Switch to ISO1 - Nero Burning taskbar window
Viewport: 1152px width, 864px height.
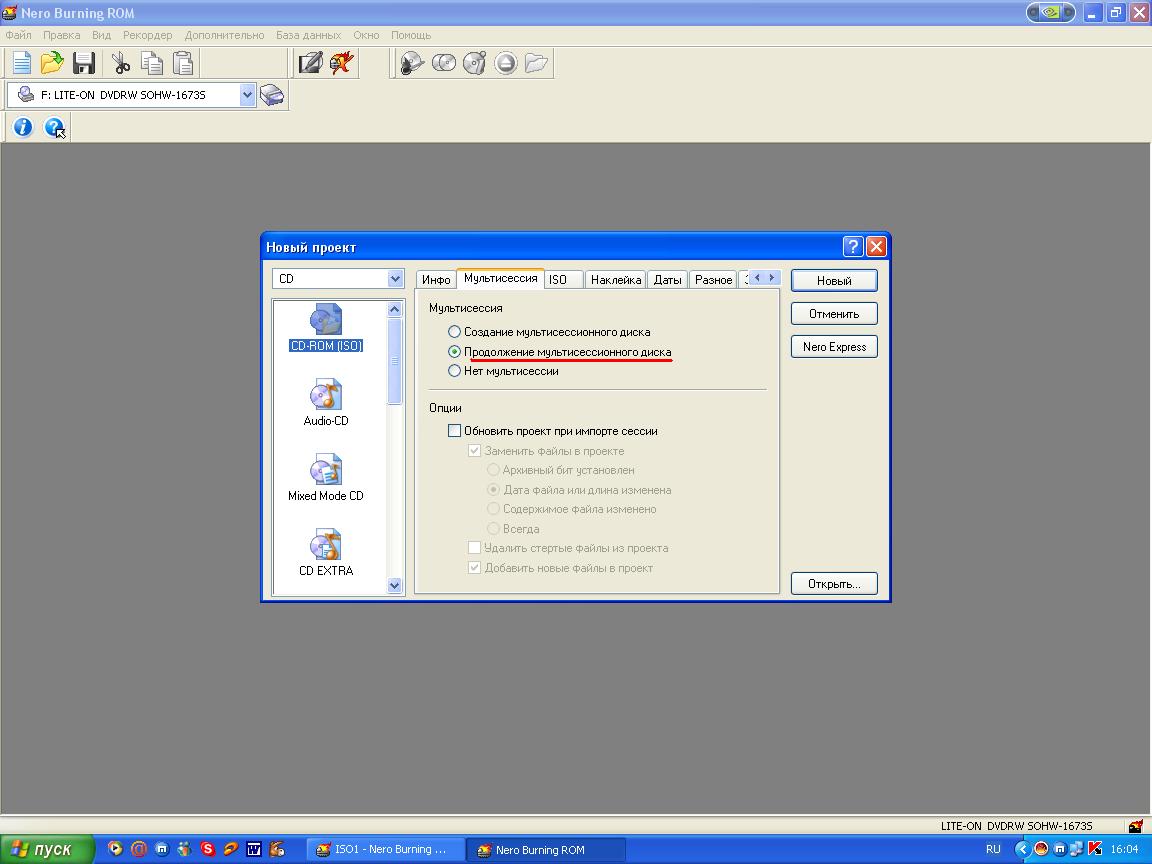coord(384,849)
